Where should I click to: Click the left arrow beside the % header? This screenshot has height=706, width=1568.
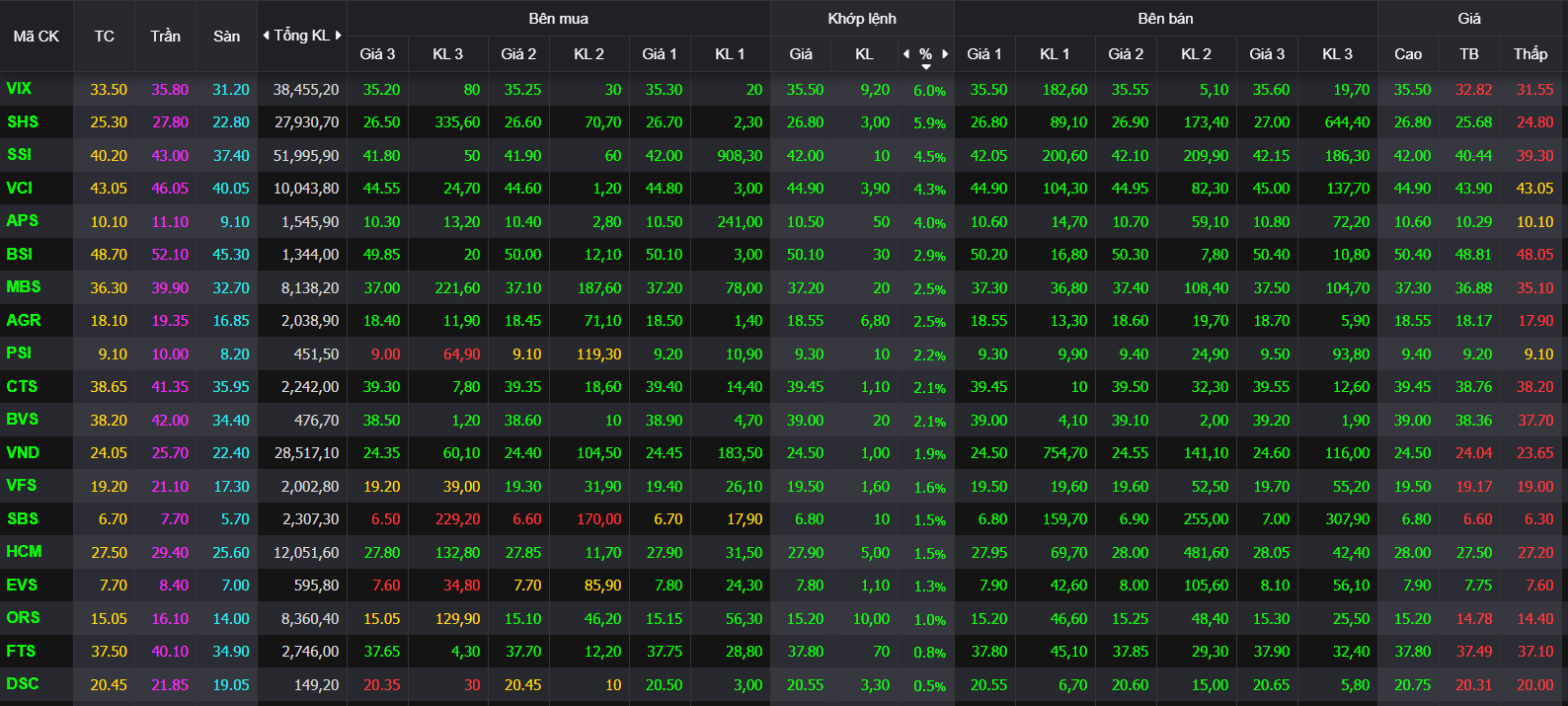pos(906,54)
